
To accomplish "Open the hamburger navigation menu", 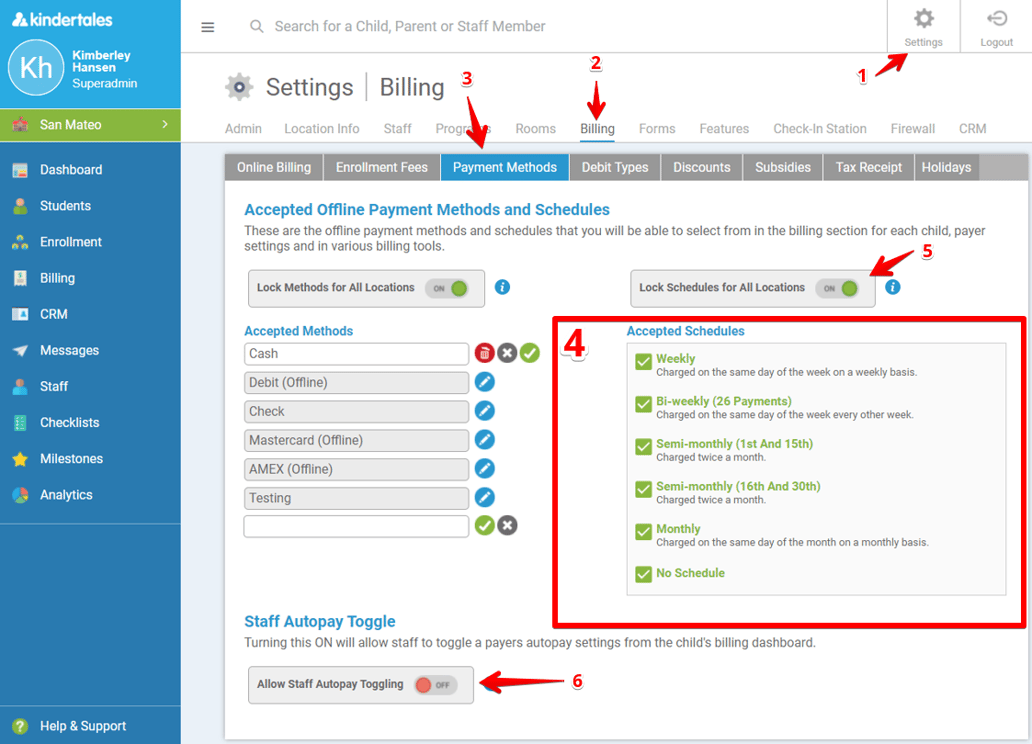I will pos(207,27).
